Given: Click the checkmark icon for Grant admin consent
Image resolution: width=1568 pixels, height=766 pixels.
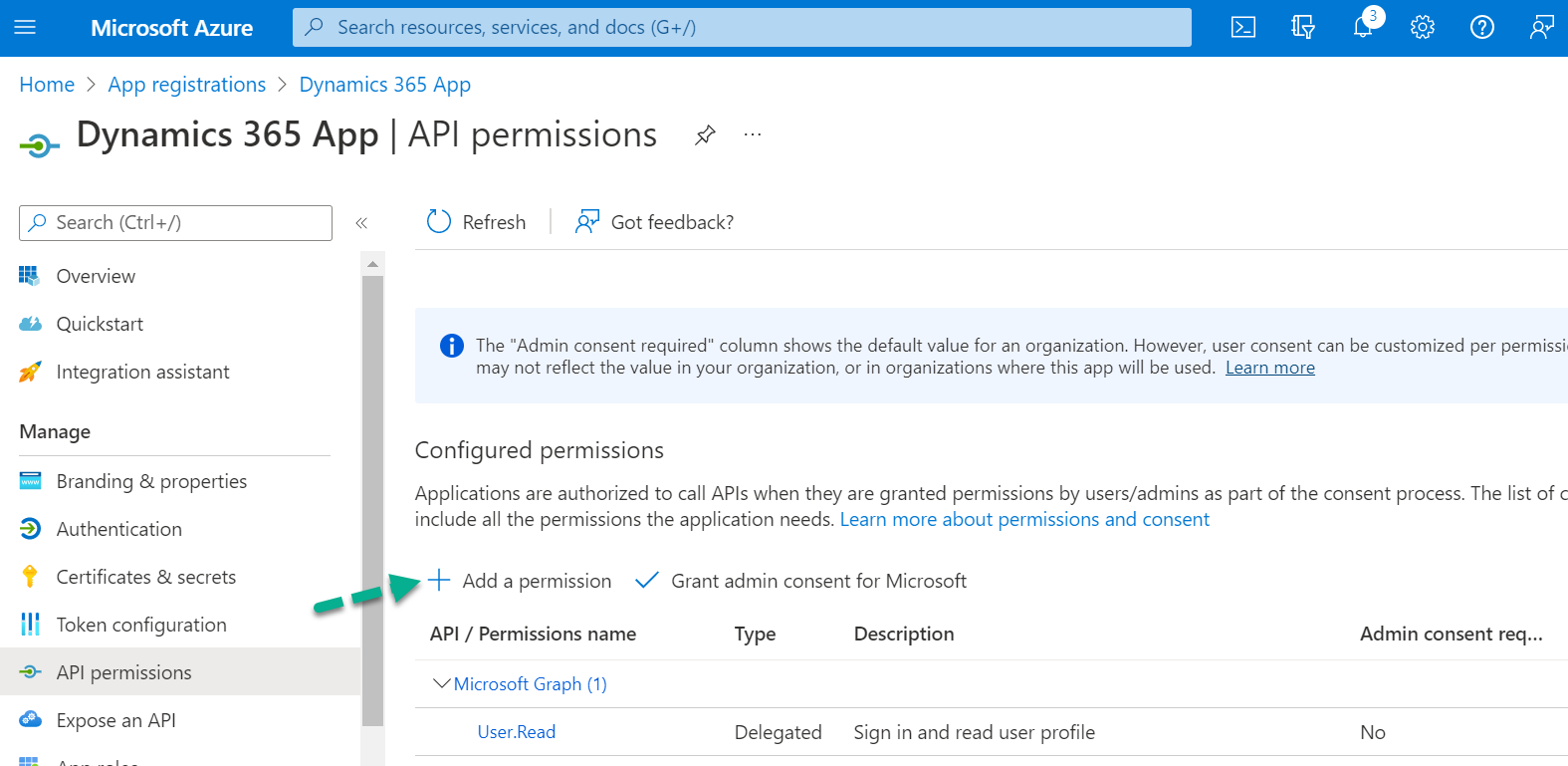Looking at the screenshot, I should pos(647,580).
